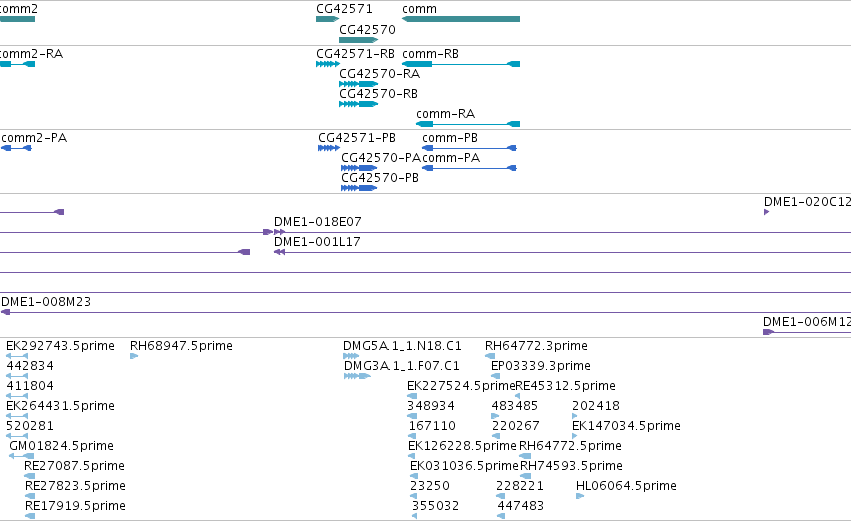Click the CG42570-PB protein label
The image size is (851, 521).
[x=380, y=178]
